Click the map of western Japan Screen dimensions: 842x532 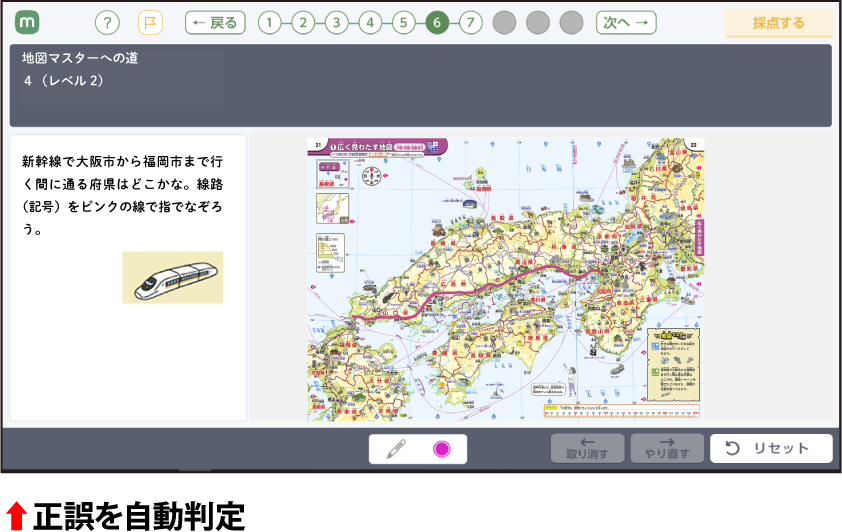[x=505, y=279]
